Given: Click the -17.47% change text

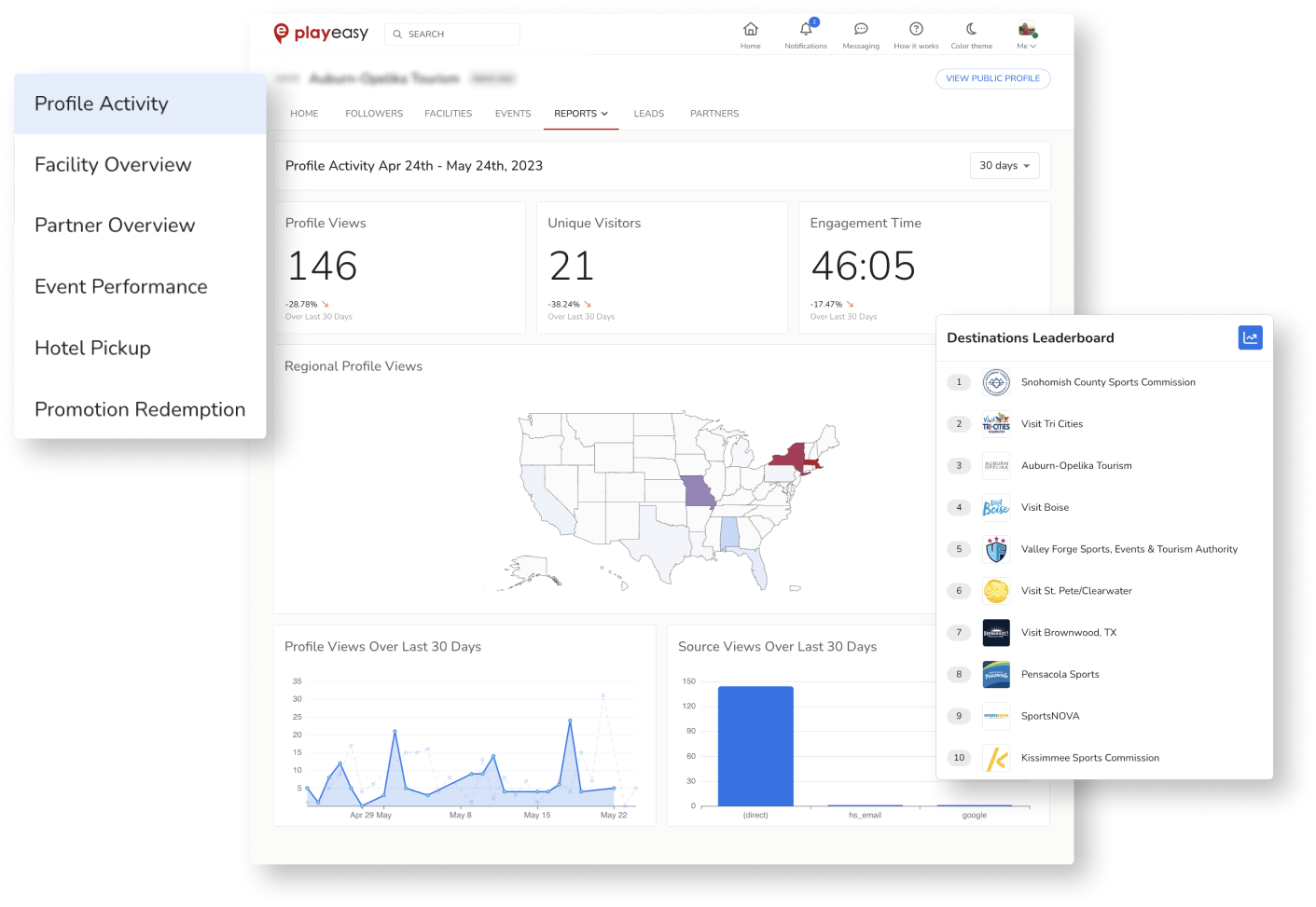Looking at the screenshot, I should pyautogui.click(x=826, y=305).
